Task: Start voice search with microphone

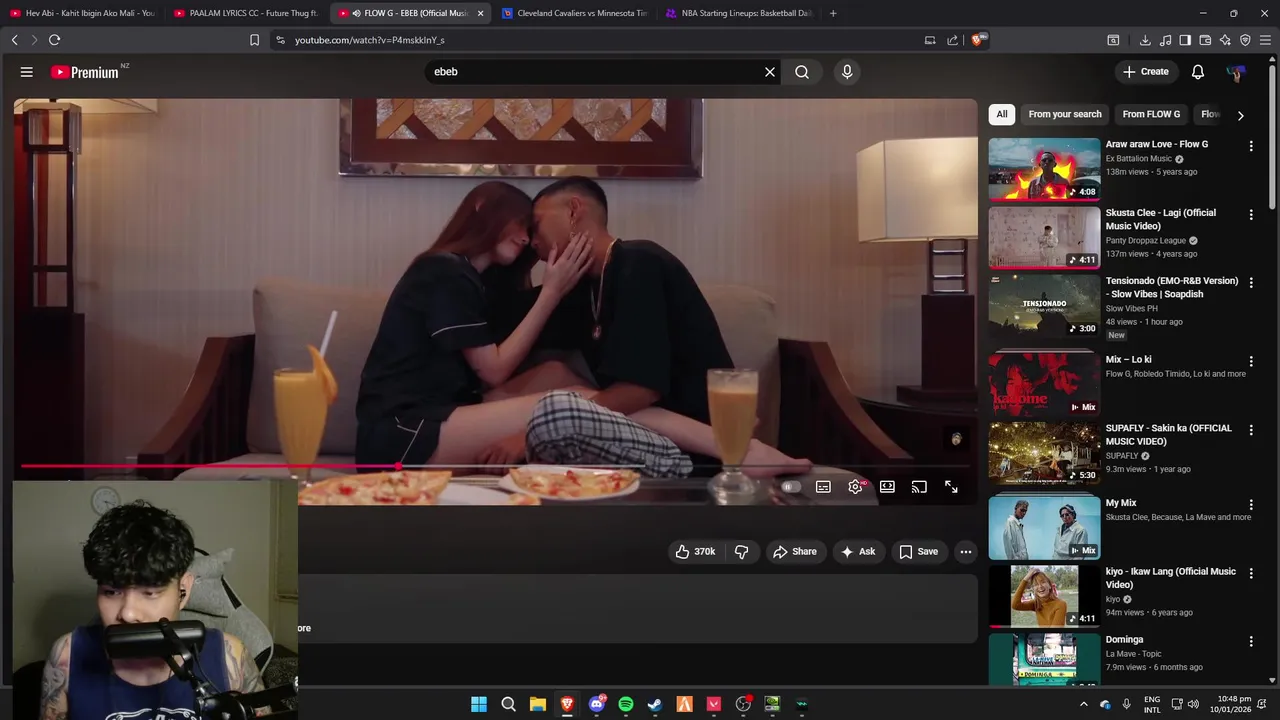Action: coord(847,72)
